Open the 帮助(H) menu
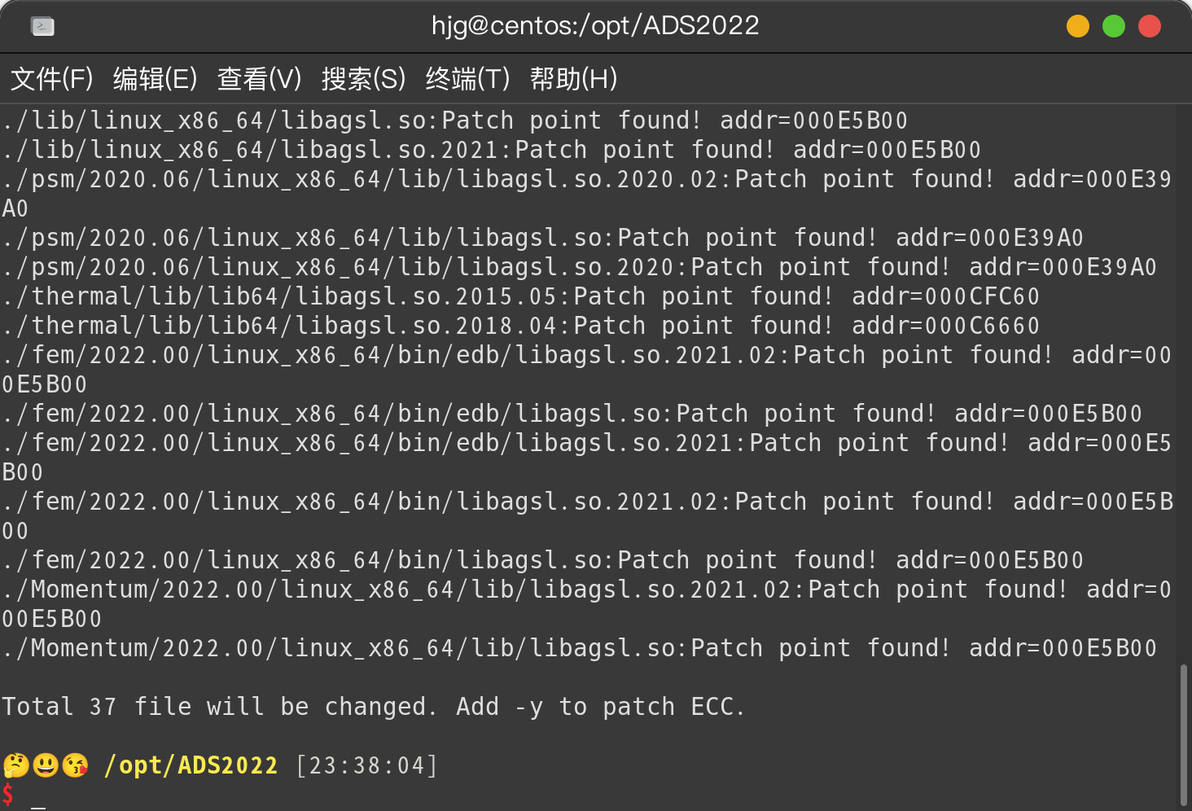Screen dimensions: 1192x811 click(x=573, y=78)
